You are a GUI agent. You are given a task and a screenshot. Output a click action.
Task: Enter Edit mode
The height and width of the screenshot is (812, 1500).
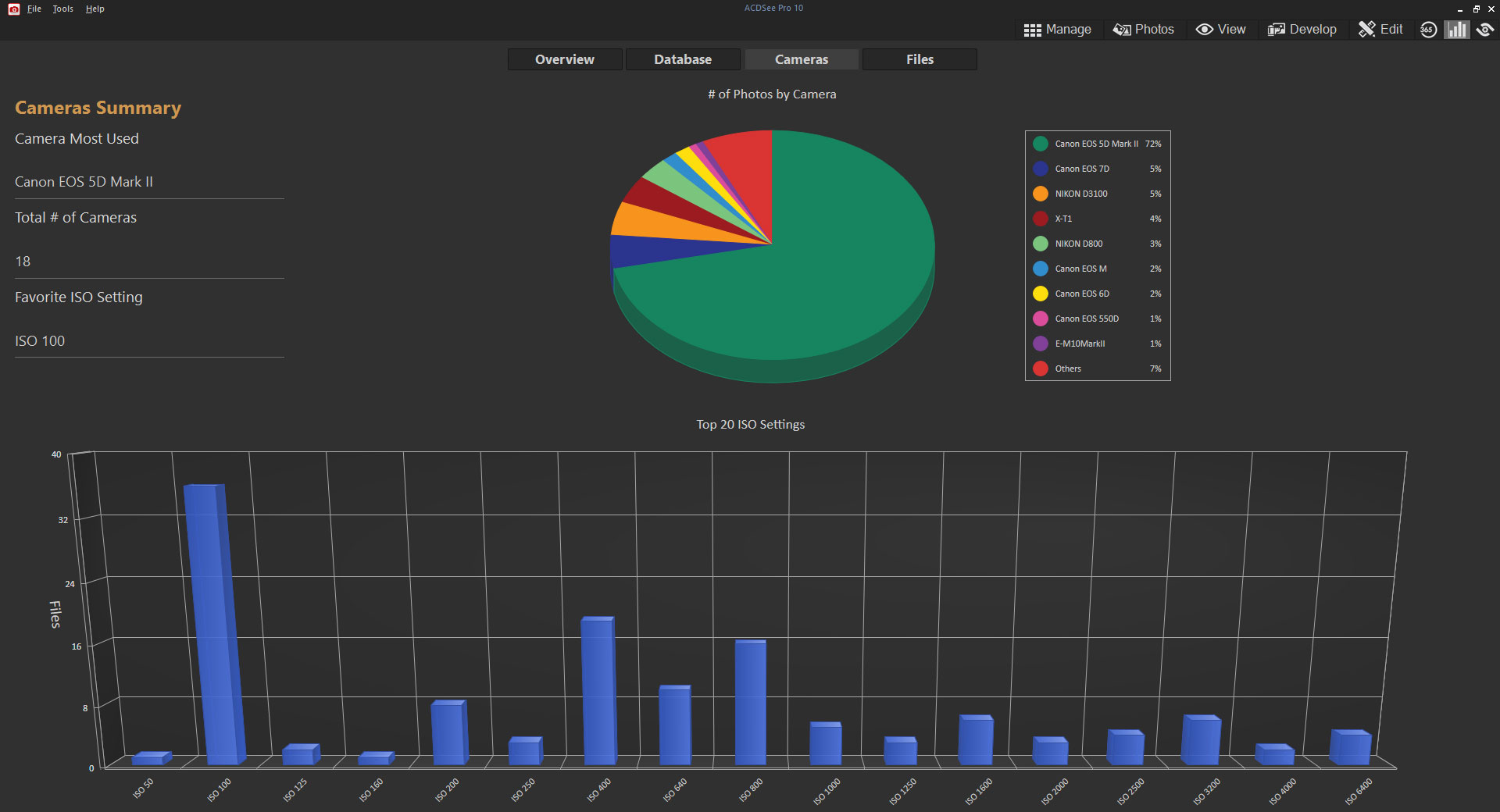click(x=1380, y=30)
